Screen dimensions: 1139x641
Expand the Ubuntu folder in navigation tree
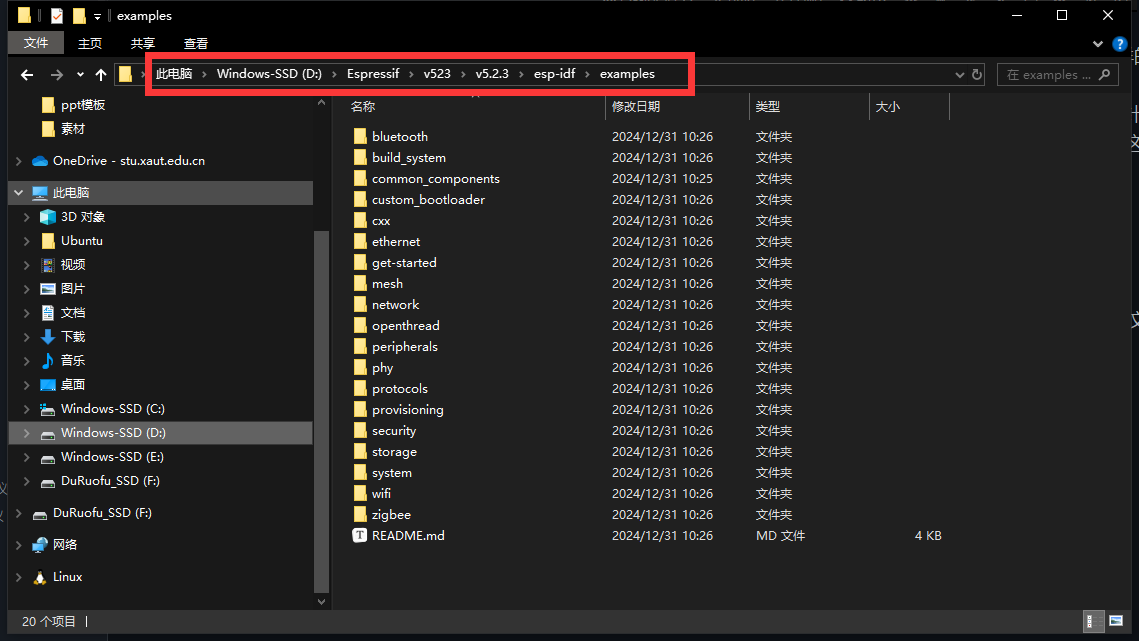[x=26, y=241]
